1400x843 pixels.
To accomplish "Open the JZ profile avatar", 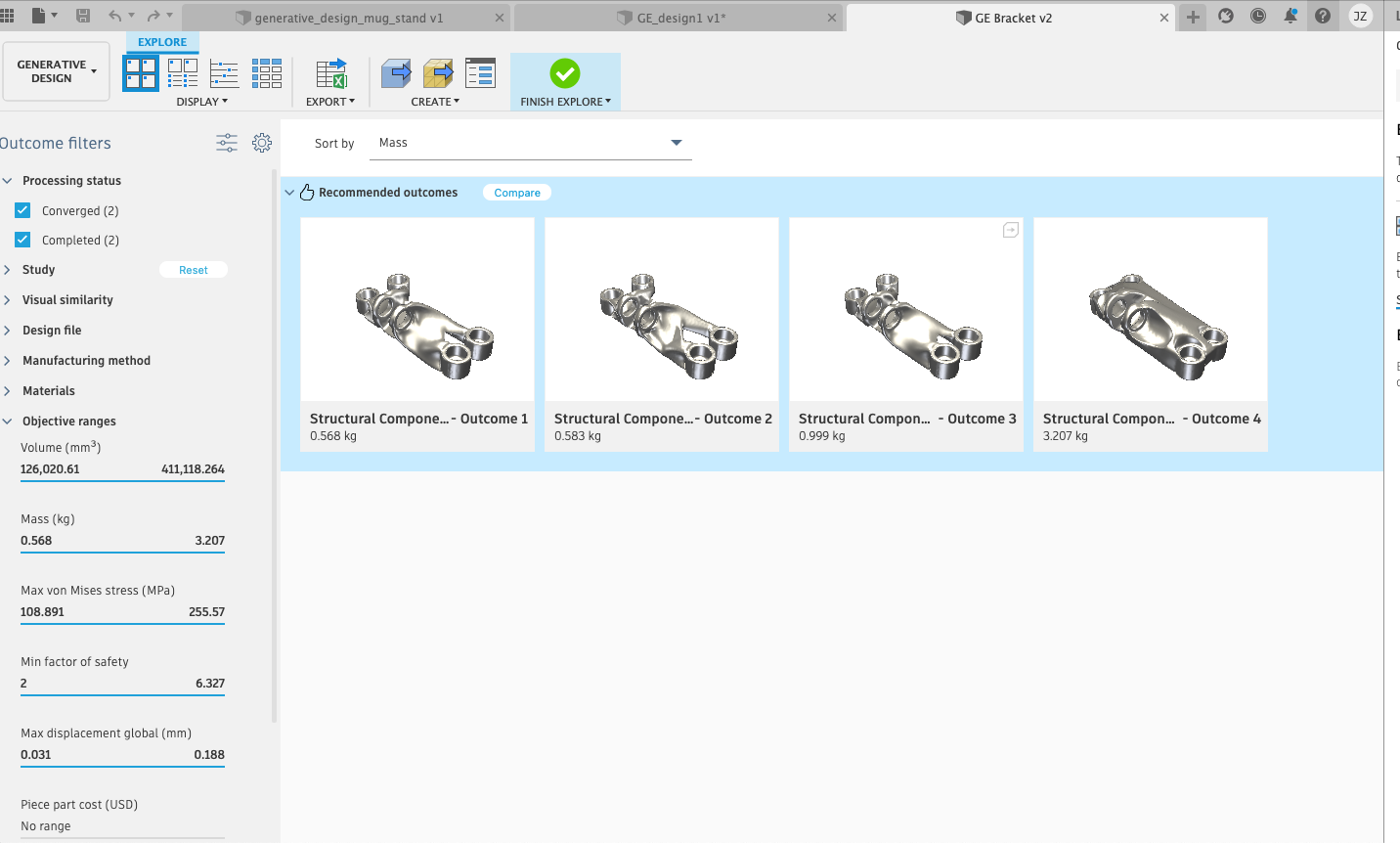I will [1360, 16].
